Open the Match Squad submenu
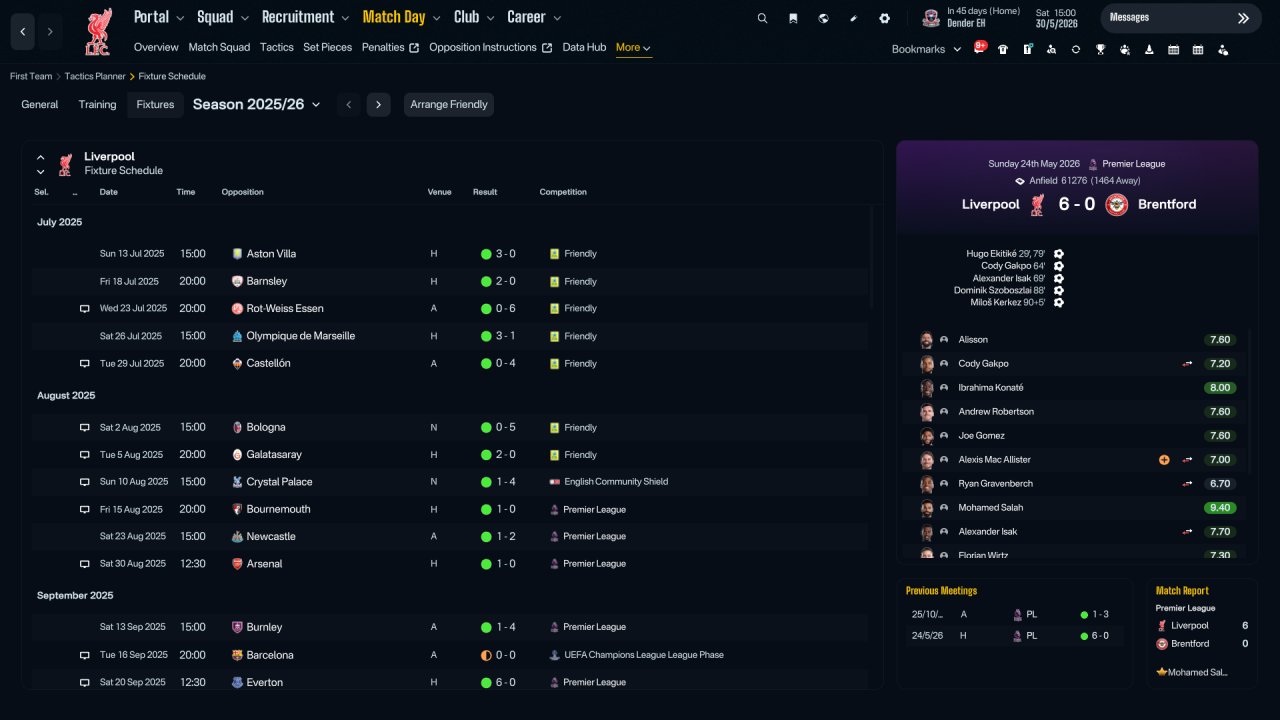 pyautogui.click(x=219, y=47)
